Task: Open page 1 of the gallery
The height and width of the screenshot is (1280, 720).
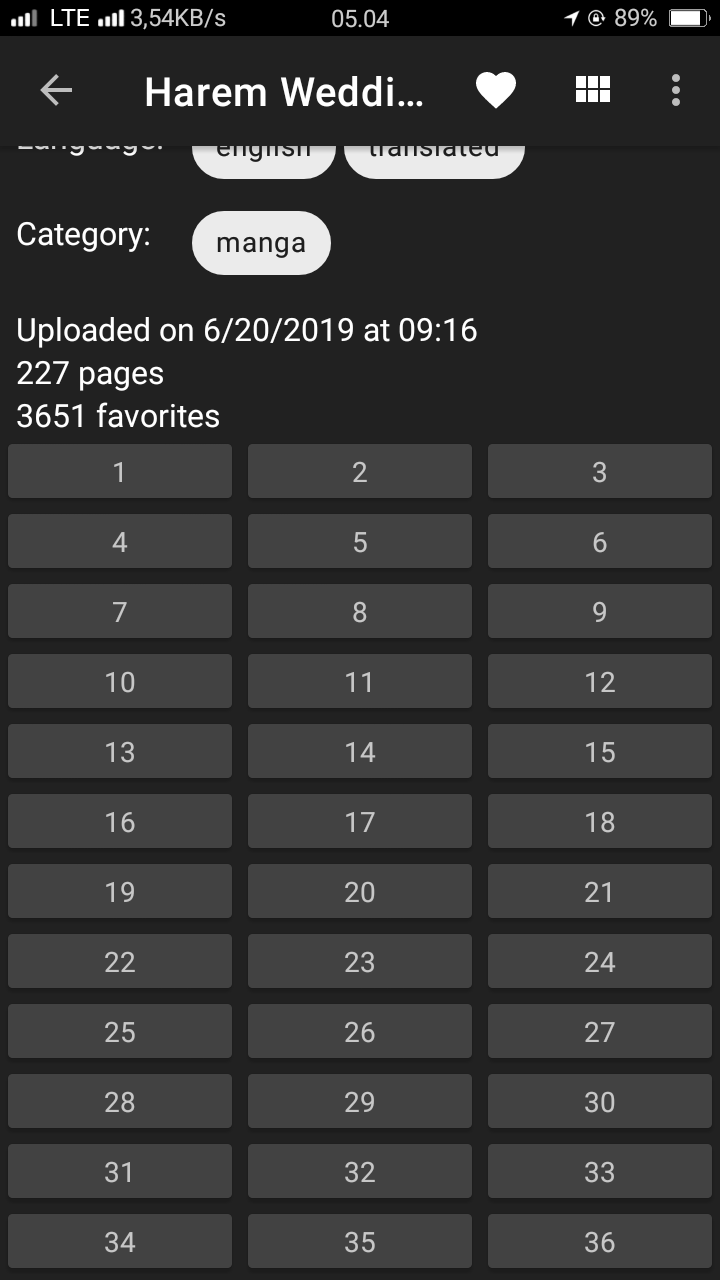Action: point(119,471)
